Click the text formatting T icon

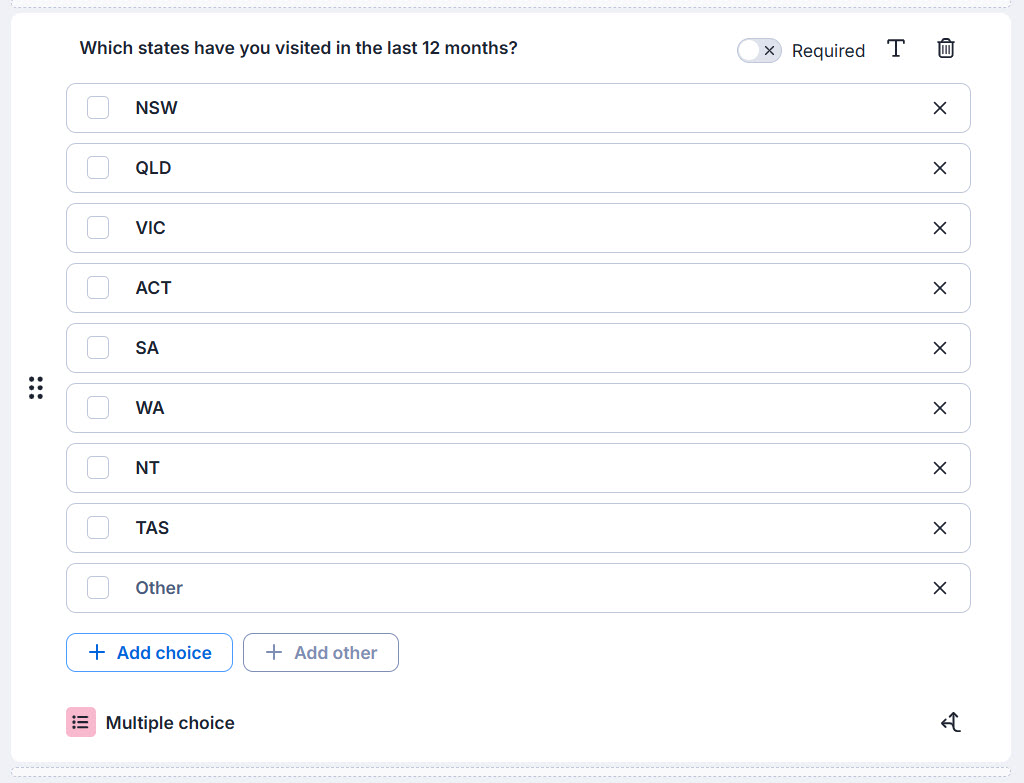[896, 48]
